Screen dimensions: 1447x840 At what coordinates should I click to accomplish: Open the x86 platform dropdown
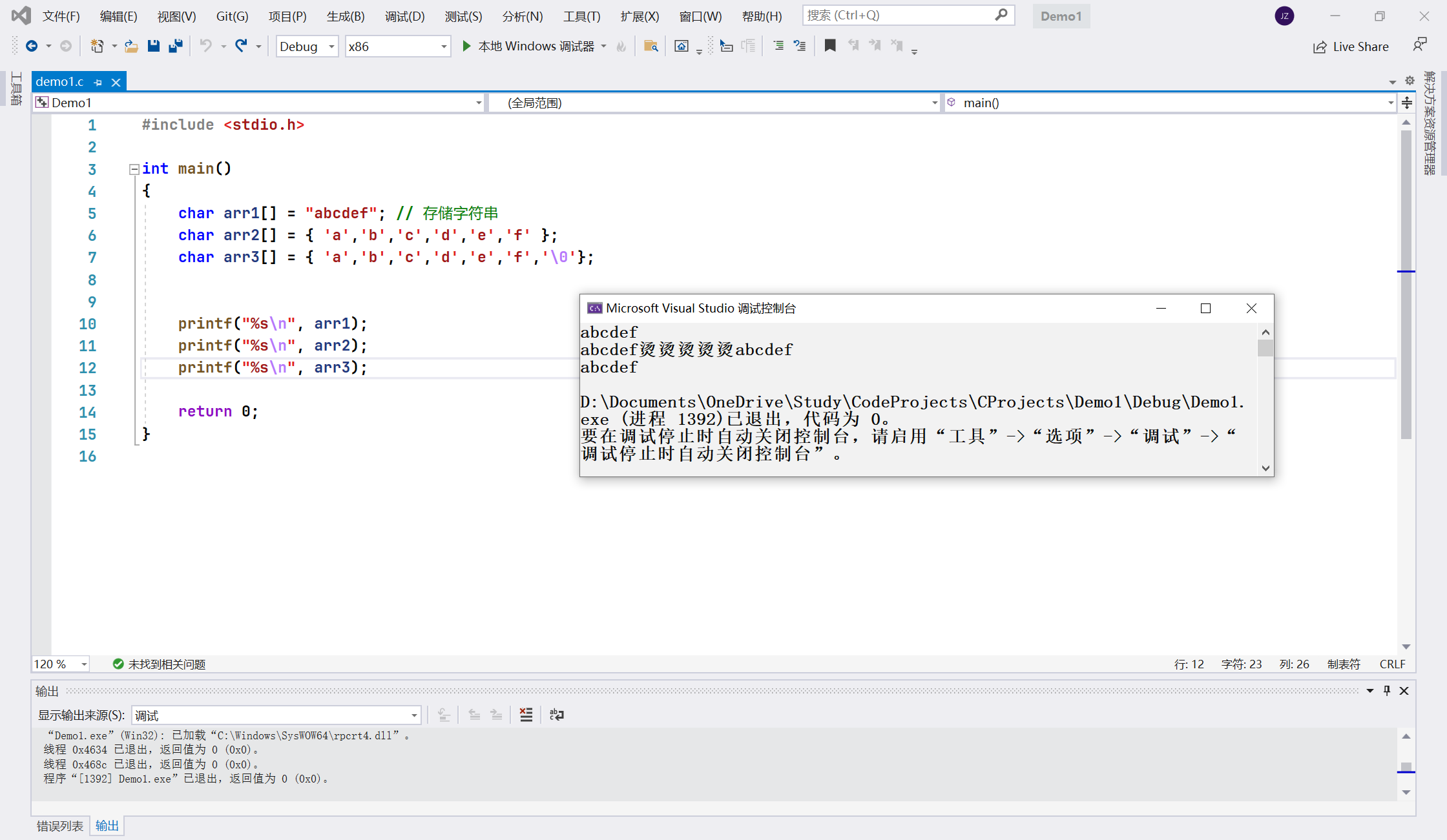[444, 46]
